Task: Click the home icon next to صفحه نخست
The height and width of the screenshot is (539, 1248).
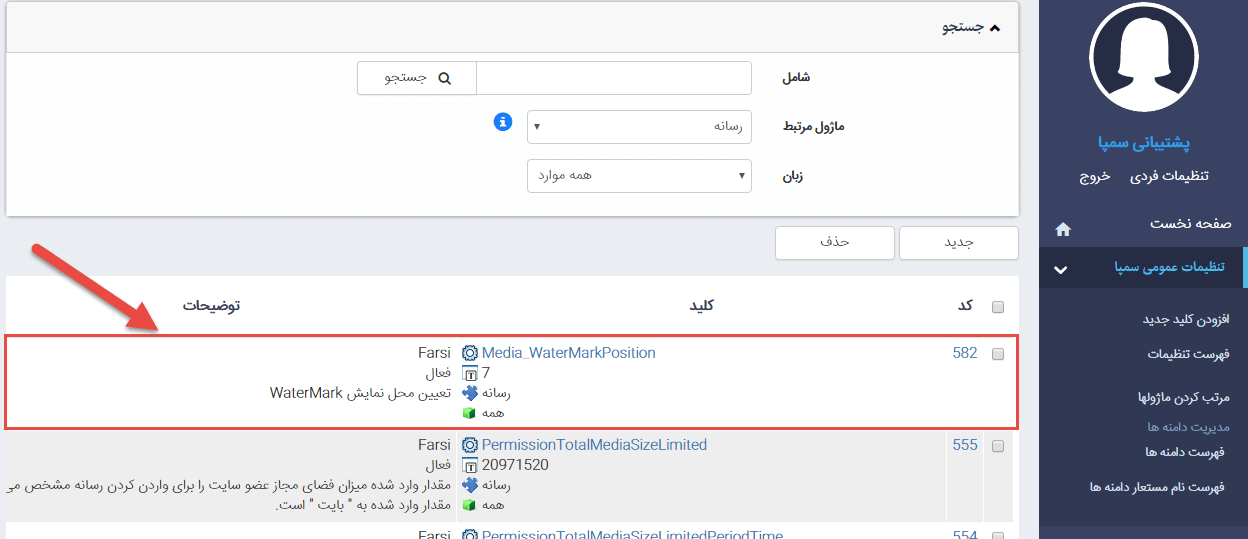Action: tap(1062, 229)
